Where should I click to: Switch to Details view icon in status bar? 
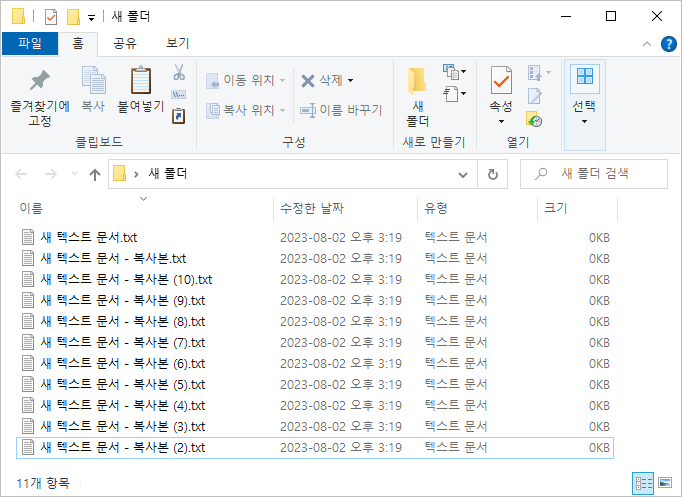pyautogui.click(x=643, y=483)
